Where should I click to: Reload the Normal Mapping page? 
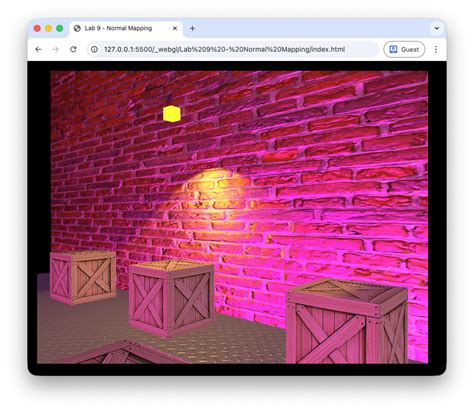[x=73, y=49]
